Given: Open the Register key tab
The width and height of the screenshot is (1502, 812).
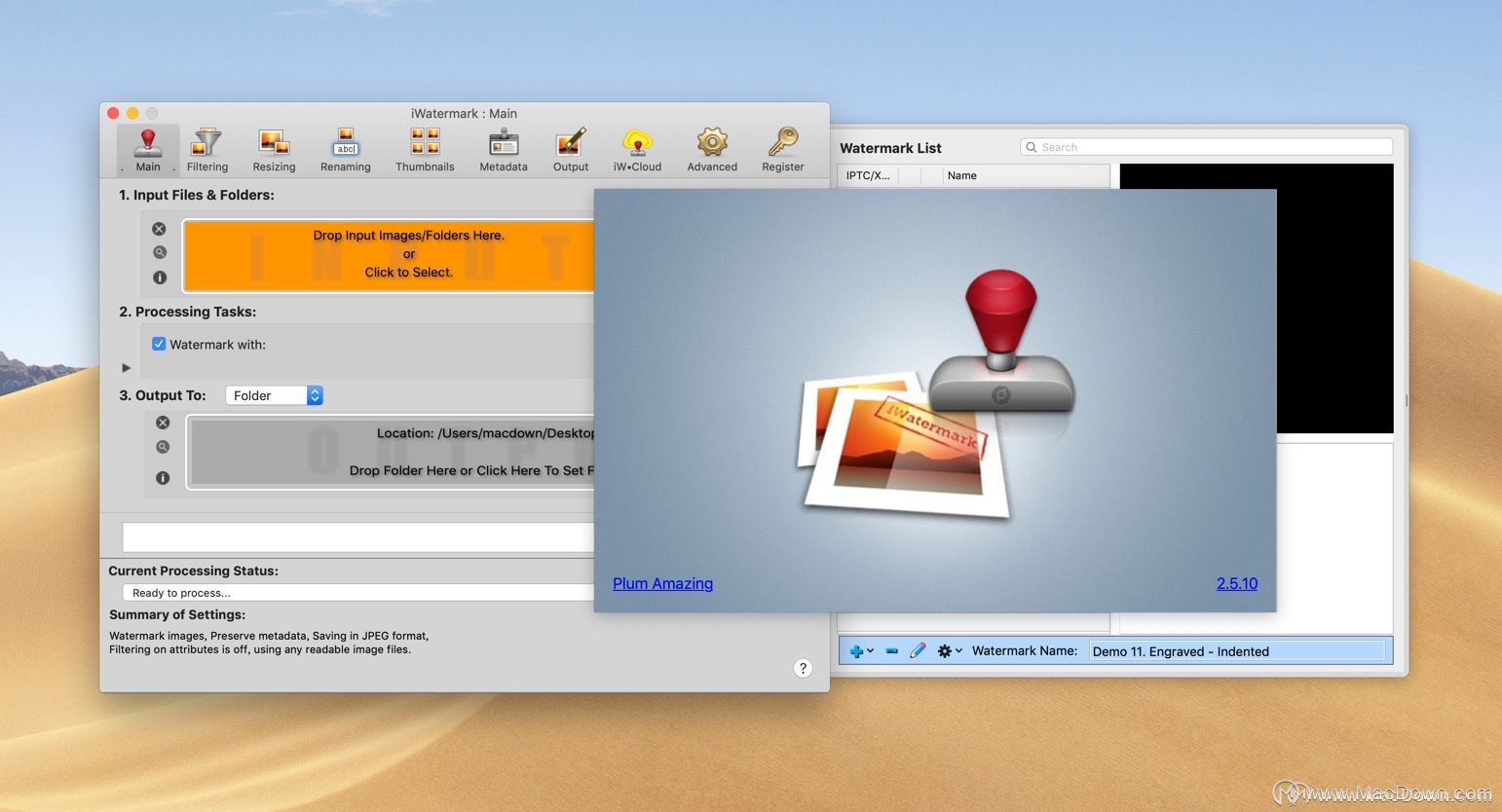Looking at the screenshot, I should tap(783, 150).
